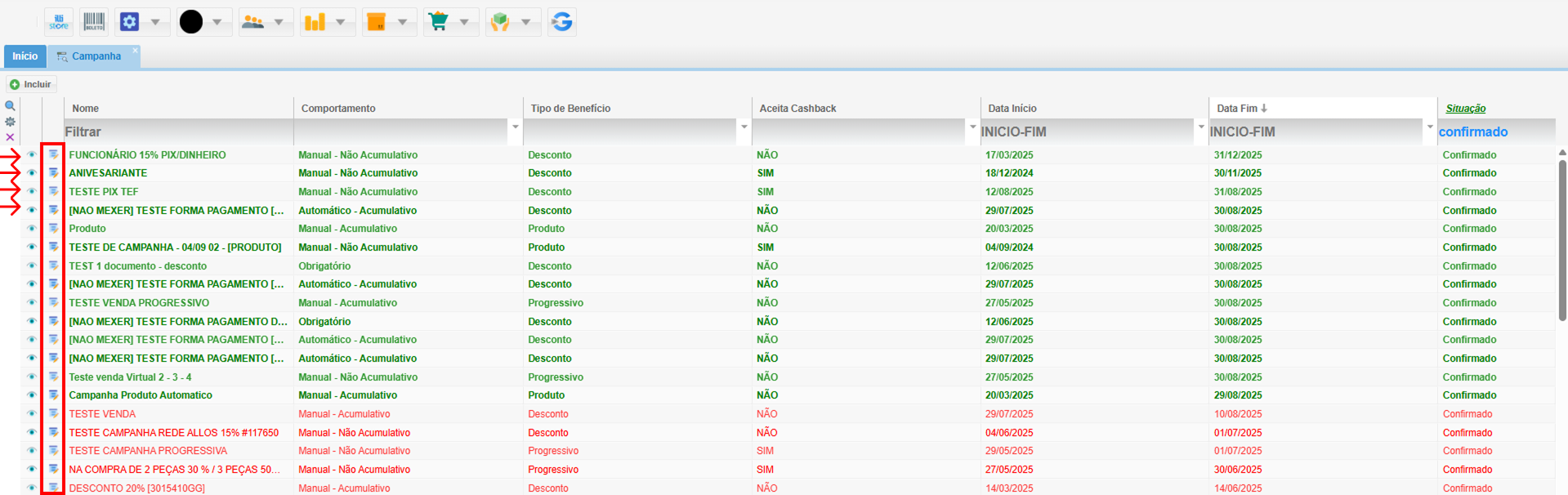Screen dimensions: 1568x495
Task: Select the Campanha tab
Action: point(96,56)
